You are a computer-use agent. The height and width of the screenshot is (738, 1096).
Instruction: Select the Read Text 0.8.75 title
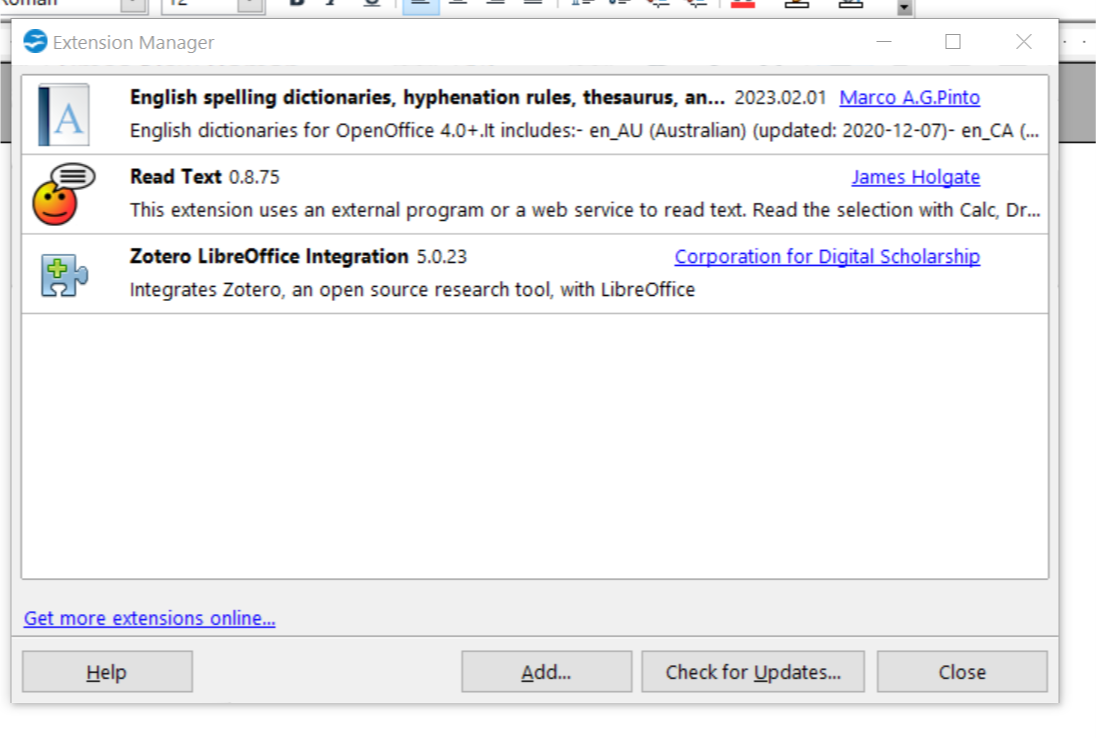click(x=205, y=177)
